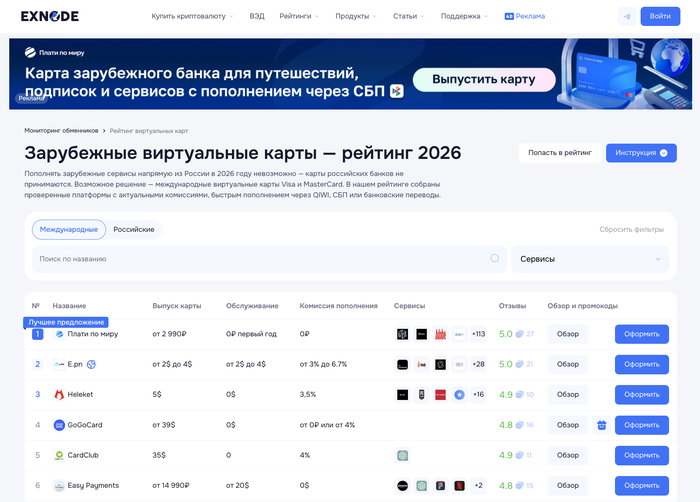Click the CardClub service icon

coord(402,455)
